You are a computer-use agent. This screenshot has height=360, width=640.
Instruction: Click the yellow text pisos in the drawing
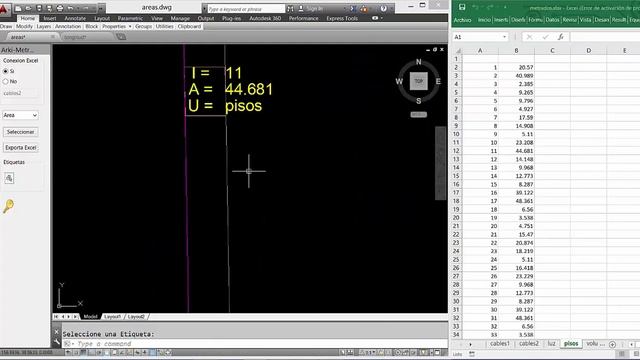coord(244,106)
